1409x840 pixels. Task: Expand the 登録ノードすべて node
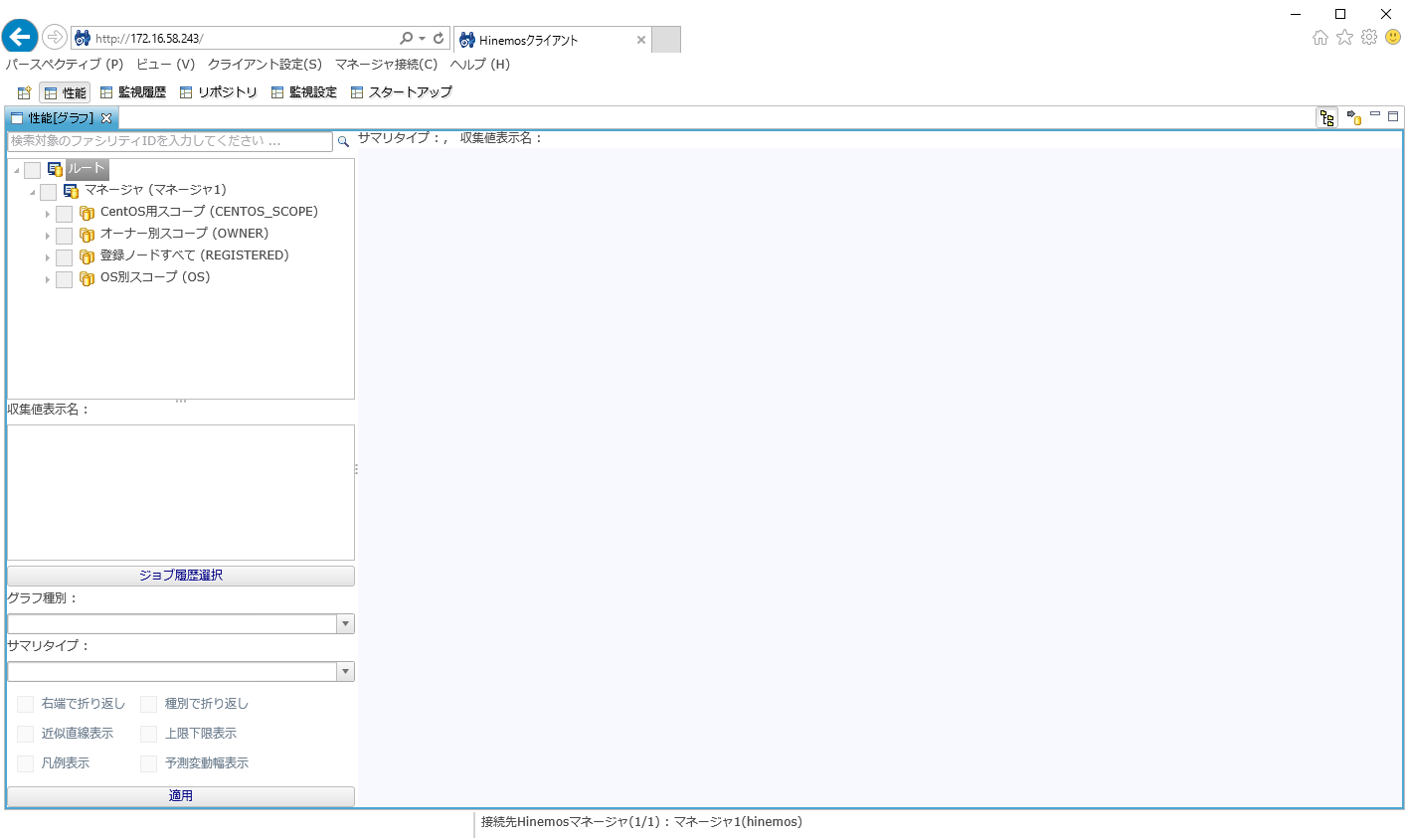(x=48, y=257)
